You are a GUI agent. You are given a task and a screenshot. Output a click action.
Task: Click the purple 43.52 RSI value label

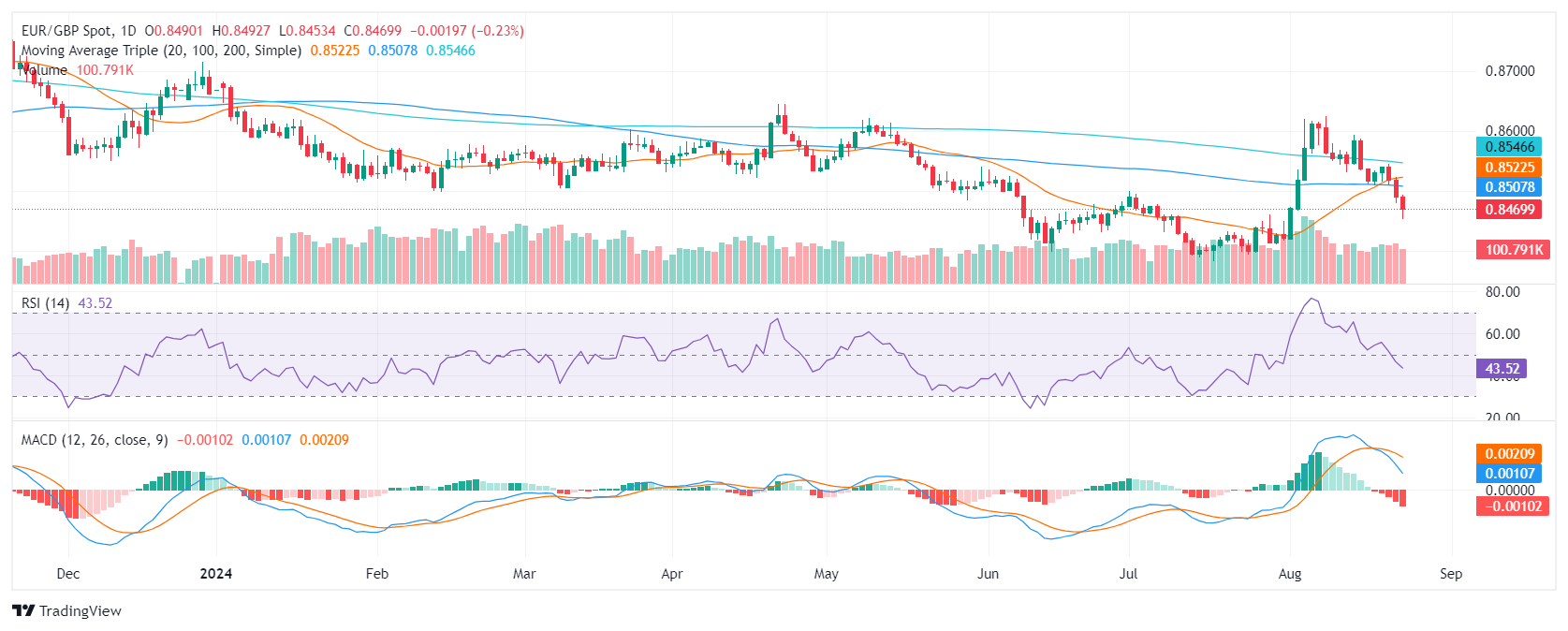[1502, 369]
